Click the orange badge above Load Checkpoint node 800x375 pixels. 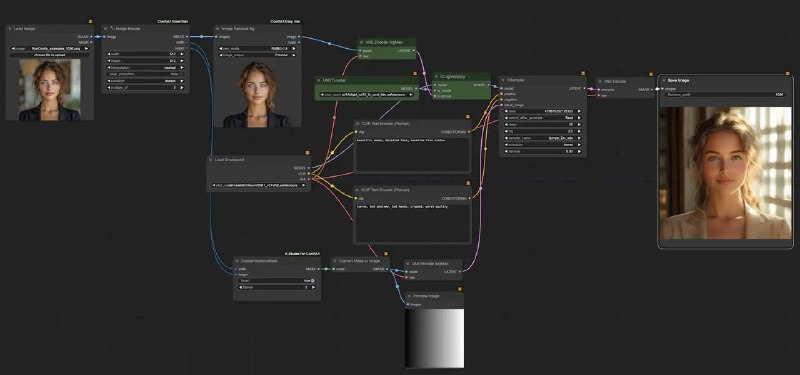tap(308, 153)
